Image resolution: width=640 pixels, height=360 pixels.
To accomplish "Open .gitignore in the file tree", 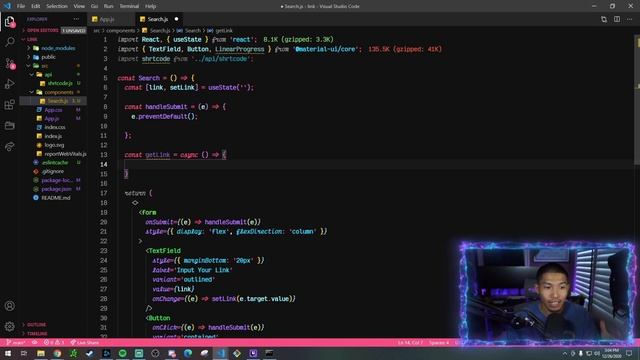I will pyautogui.click(x=52, y=171).
